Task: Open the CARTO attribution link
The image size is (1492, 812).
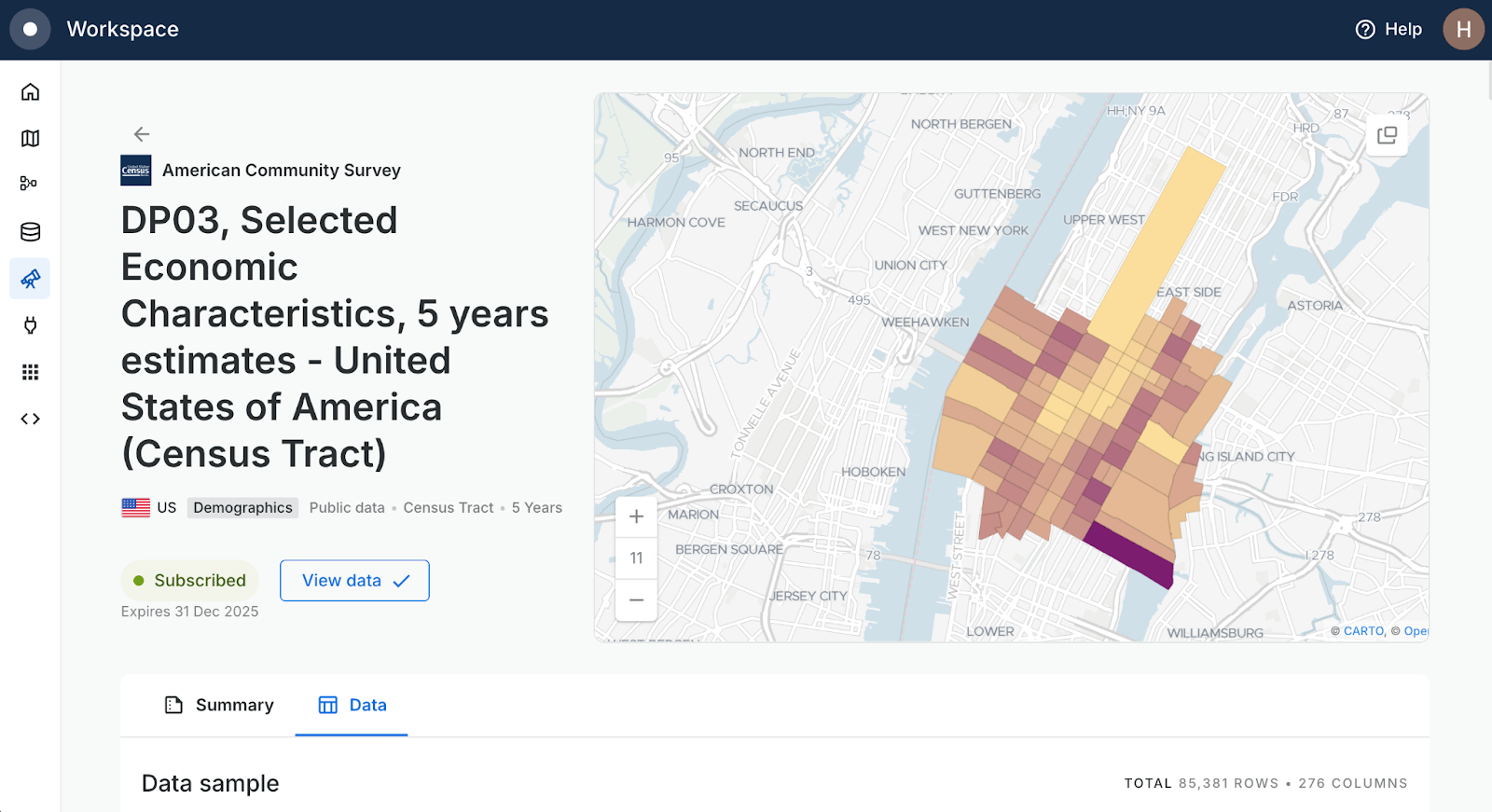Action: pyautogui.click(x=1362, y=631)
